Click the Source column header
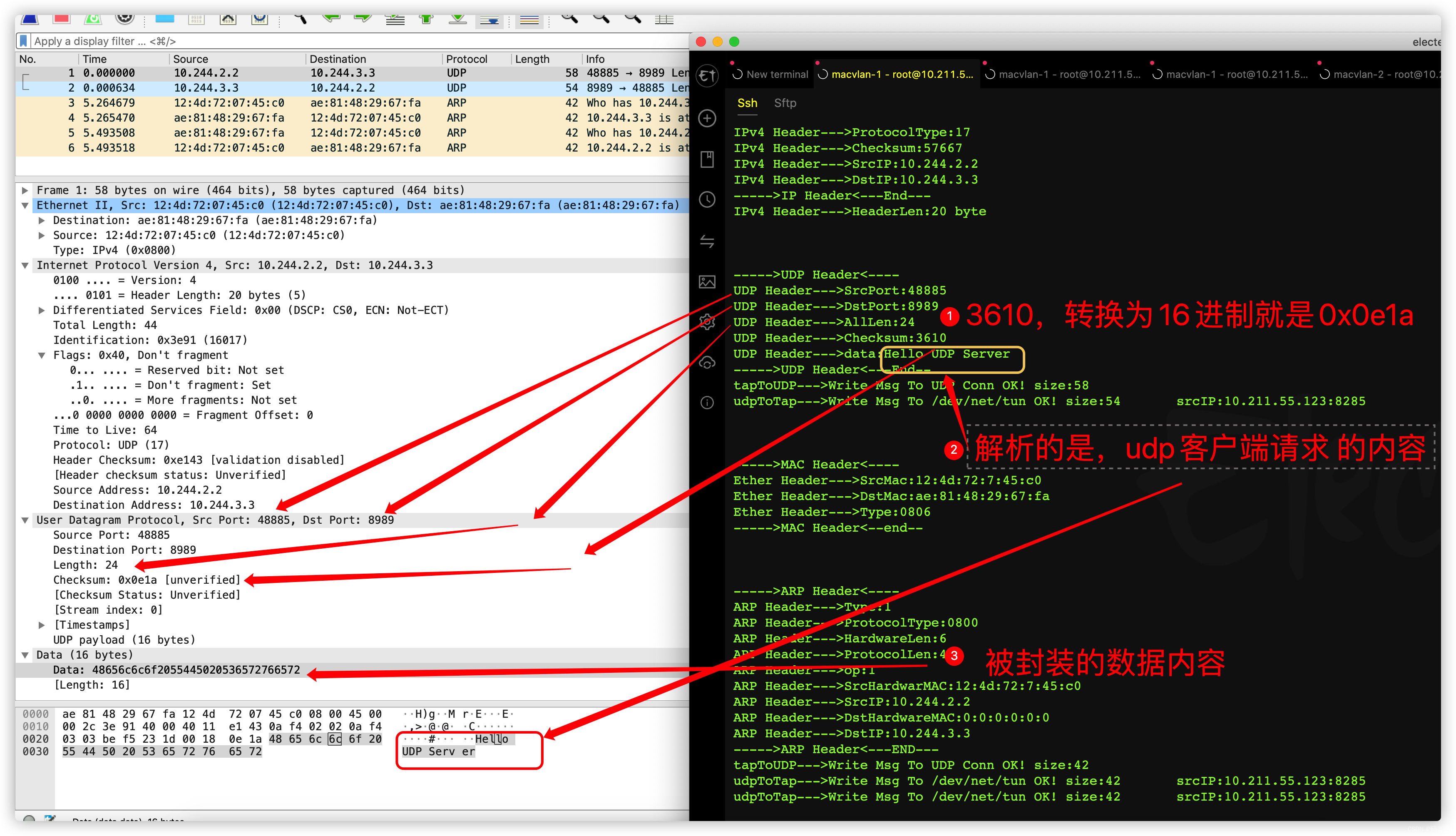The image size is (1456, 836). tap(191, 59)
